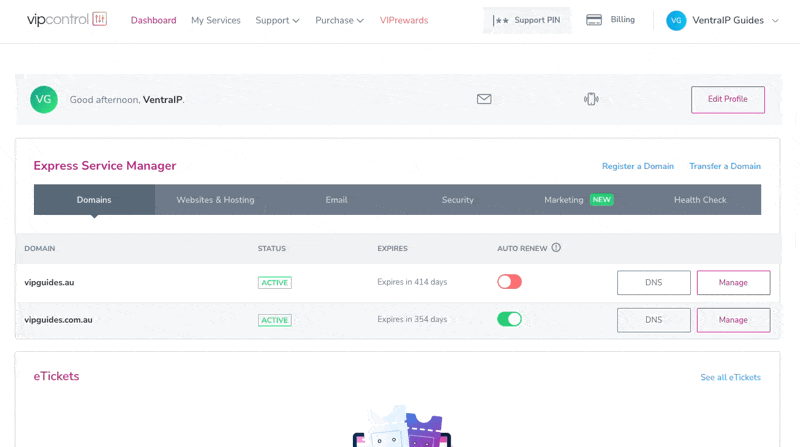Screen dimensions: 800x447
Task: Click the Edit Profile button
Action: [728, 100]
